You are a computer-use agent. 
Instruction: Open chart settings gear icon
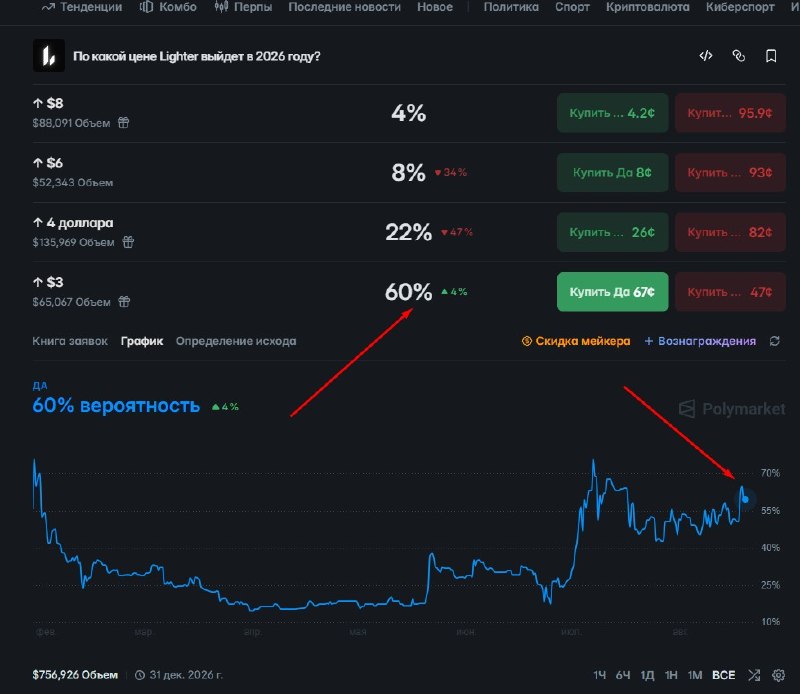tap(779, 675)
